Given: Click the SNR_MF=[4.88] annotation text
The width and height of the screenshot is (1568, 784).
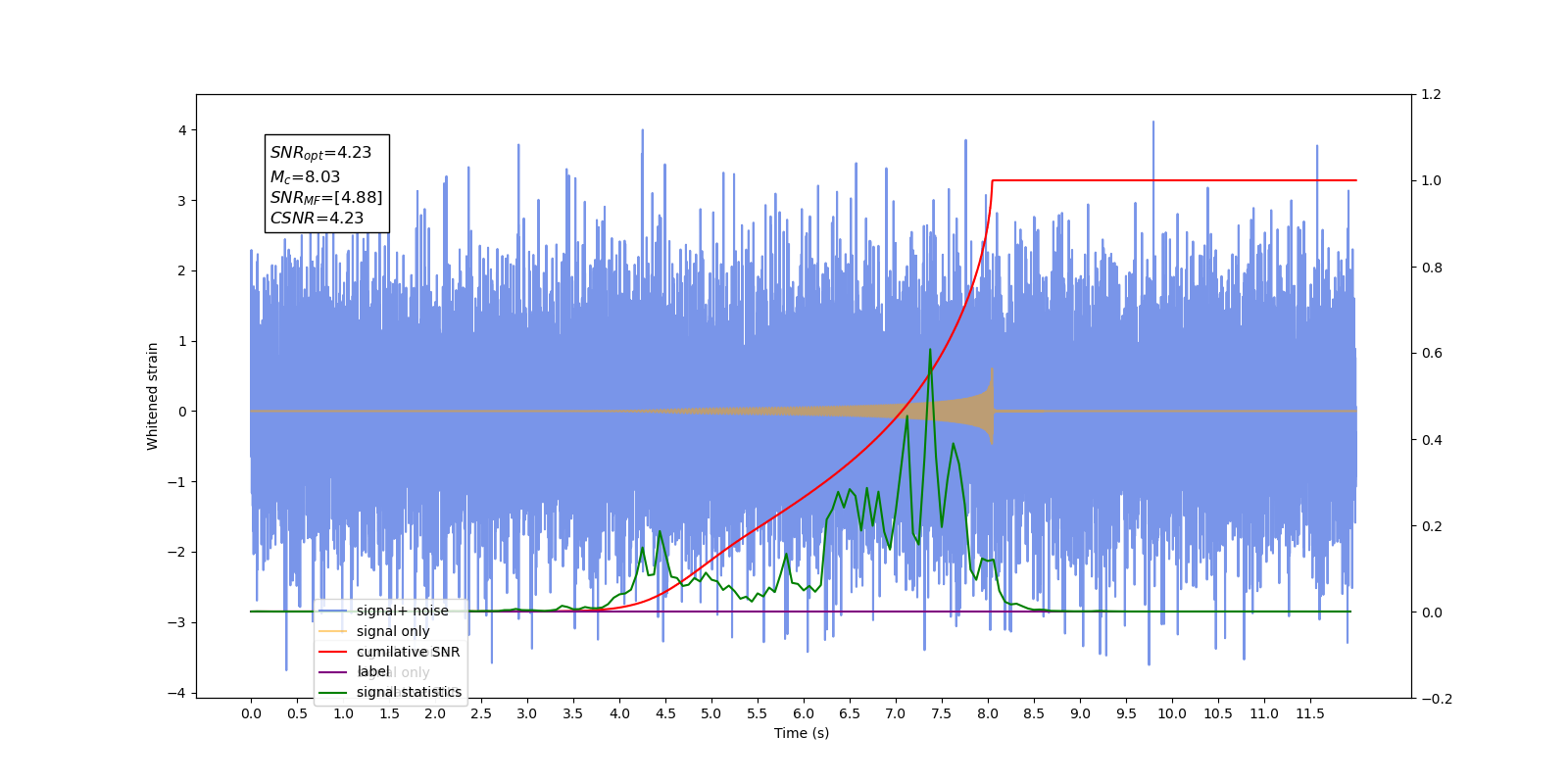Looking at the screenshot, I should tap(326, 198).
